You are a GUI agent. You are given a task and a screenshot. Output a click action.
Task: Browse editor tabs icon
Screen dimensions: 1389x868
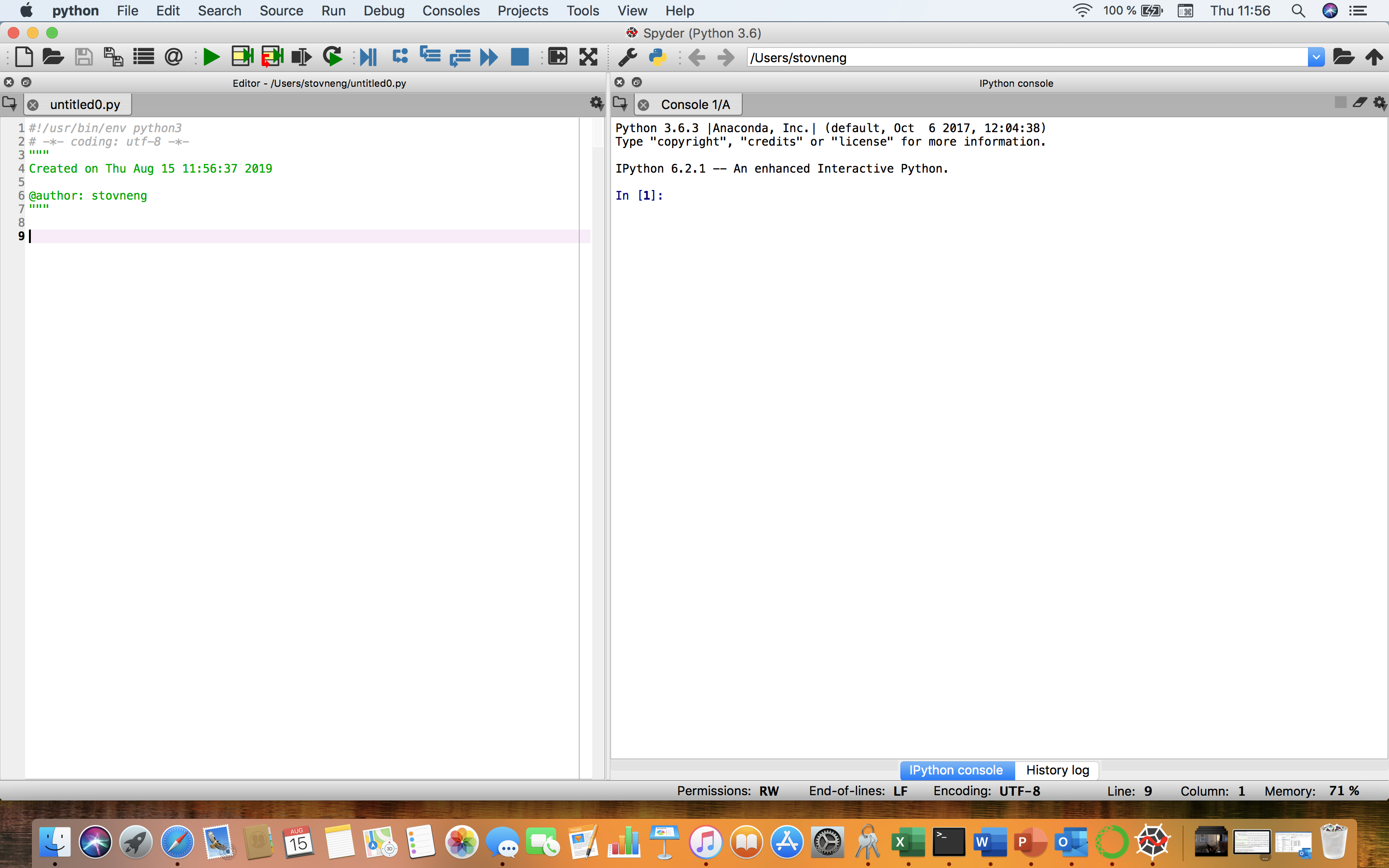coord(10,103)
